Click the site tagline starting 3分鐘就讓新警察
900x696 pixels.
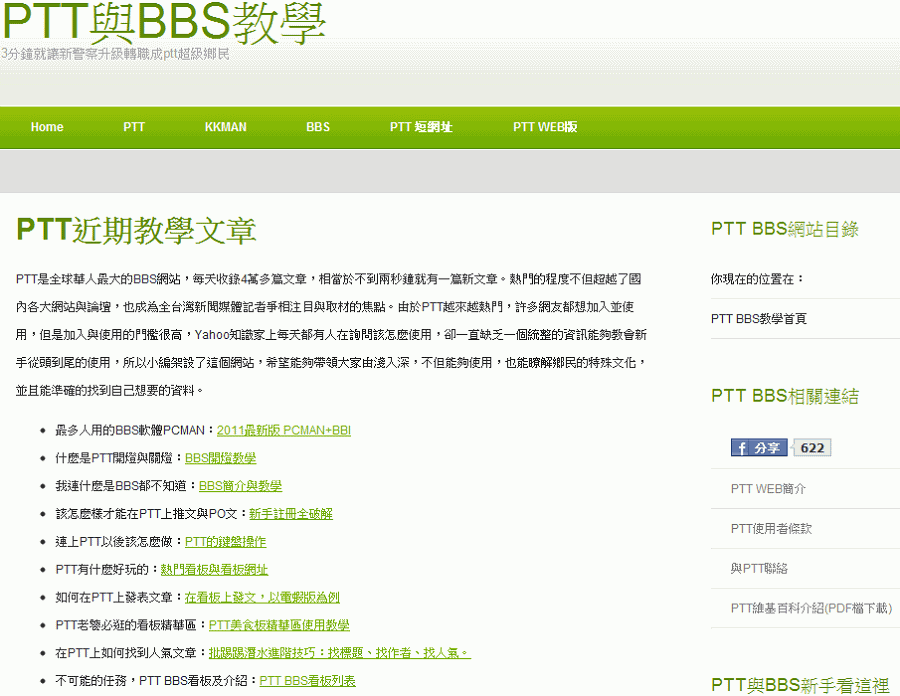(x=115, y=54)
